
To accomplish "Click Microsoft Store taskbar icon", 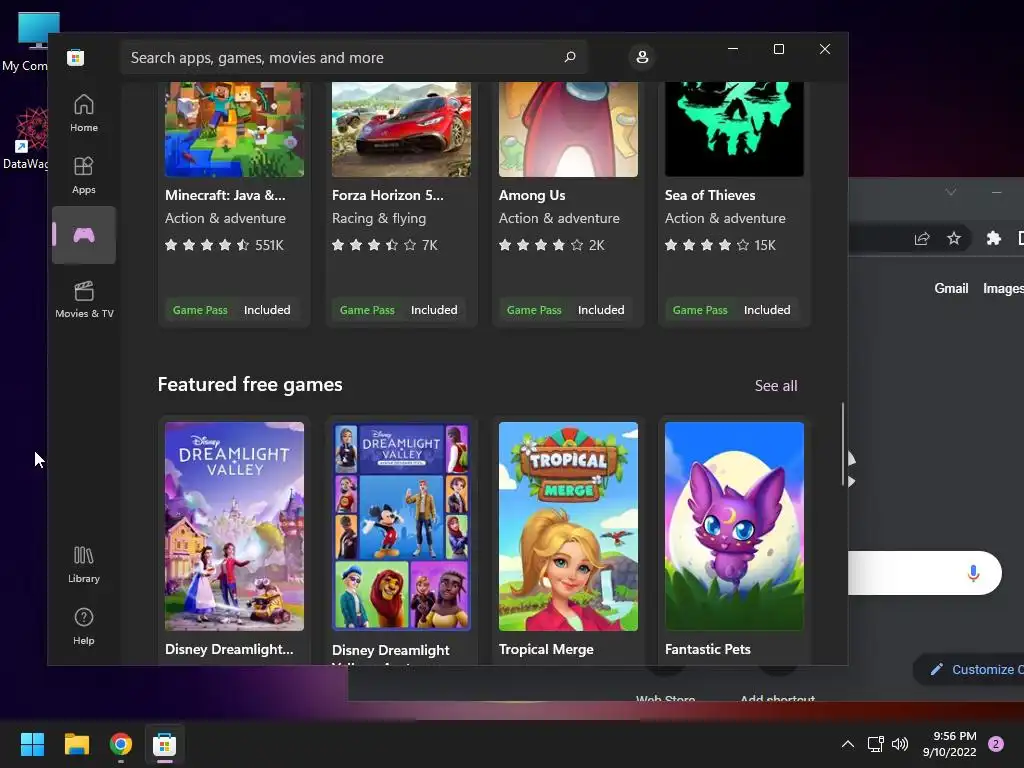I will point(165,744).
